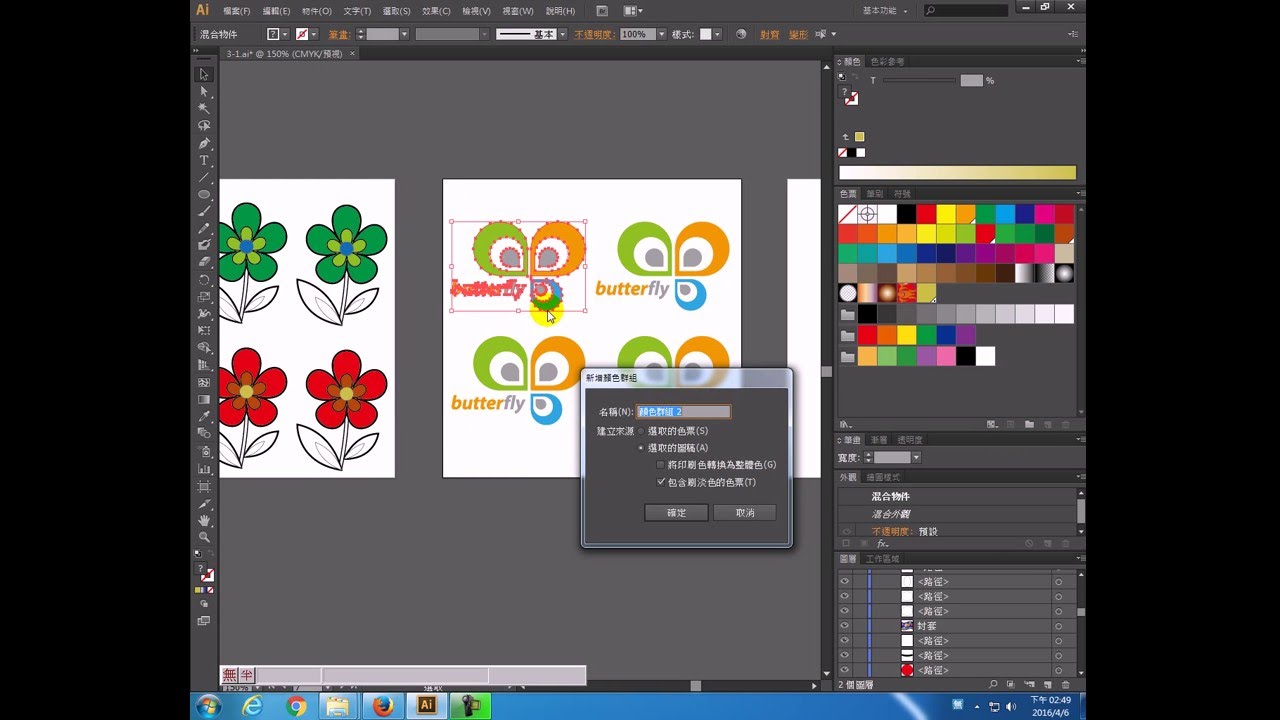Click the new color group folder icon
This screenshot has width=1280, height=720.
point(1029,424)
